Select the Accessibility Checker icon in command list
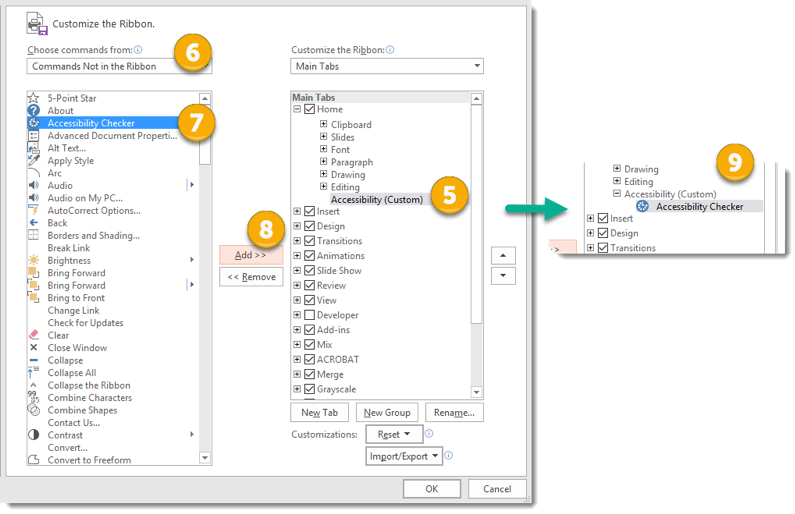This screenshot has height=514, width=795. pos(34,123)
